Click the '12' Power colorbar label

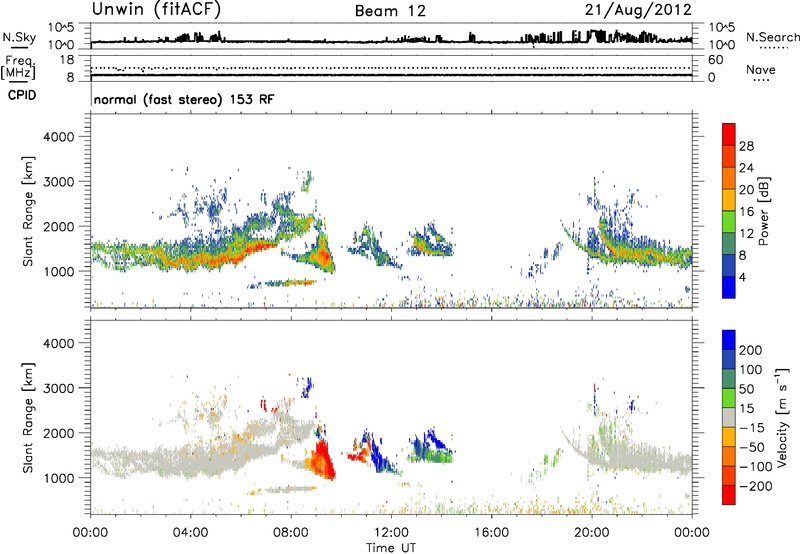[746, 234]
